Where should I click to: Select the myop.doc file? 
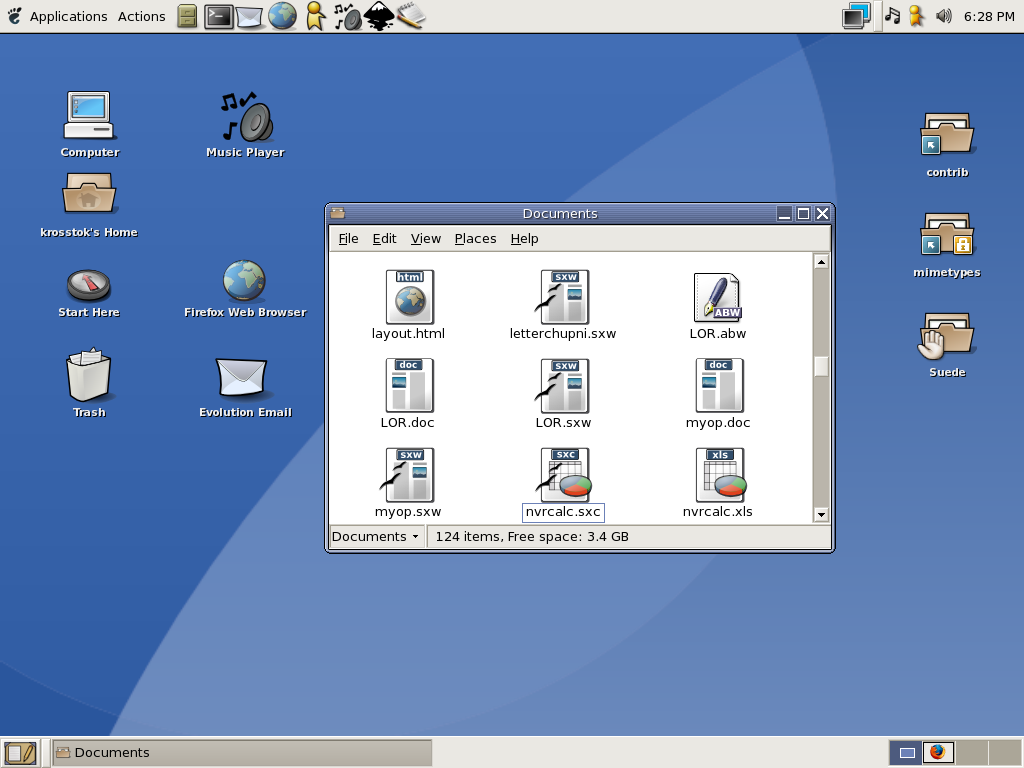718,394
